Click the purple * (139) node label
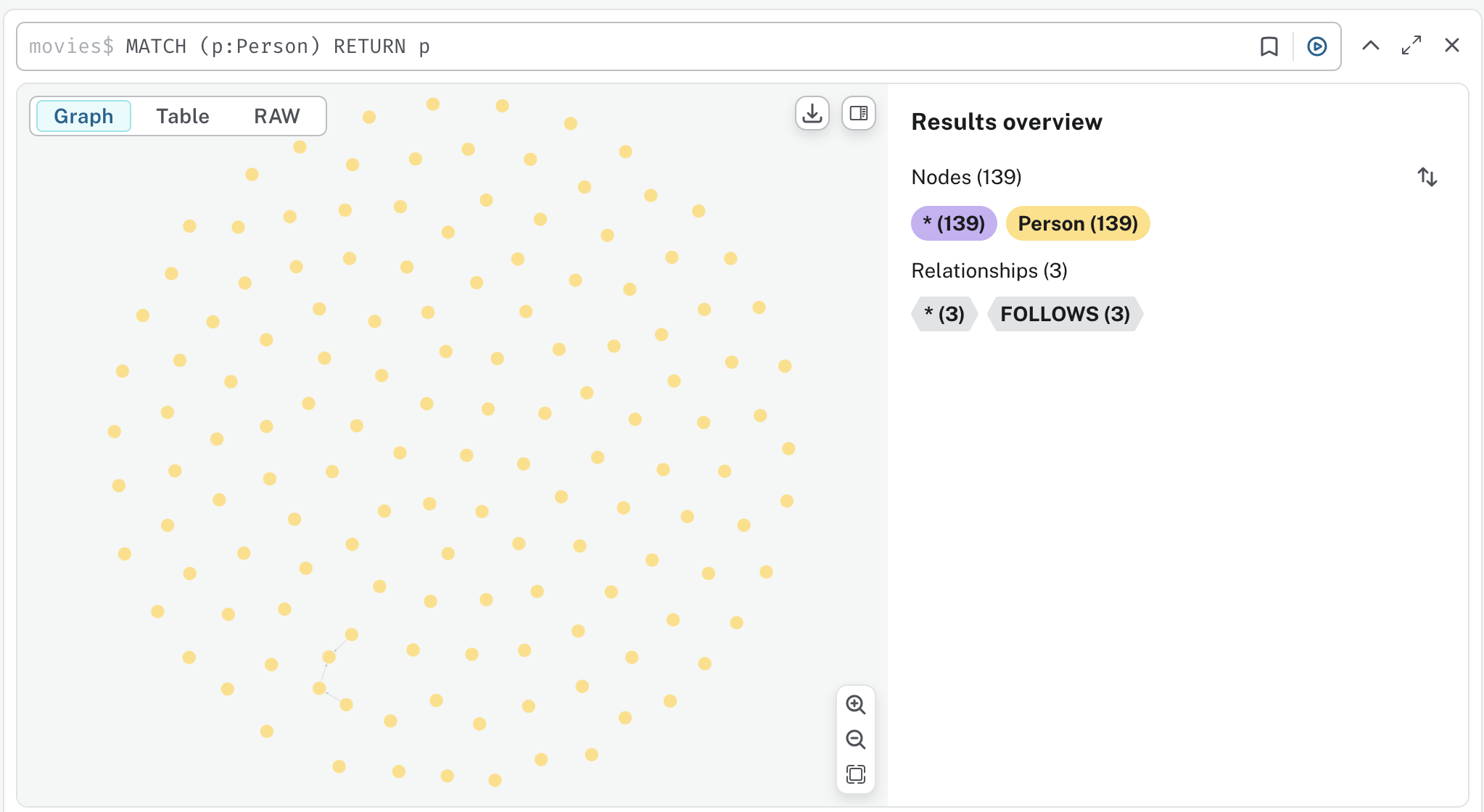 (953, 223)
